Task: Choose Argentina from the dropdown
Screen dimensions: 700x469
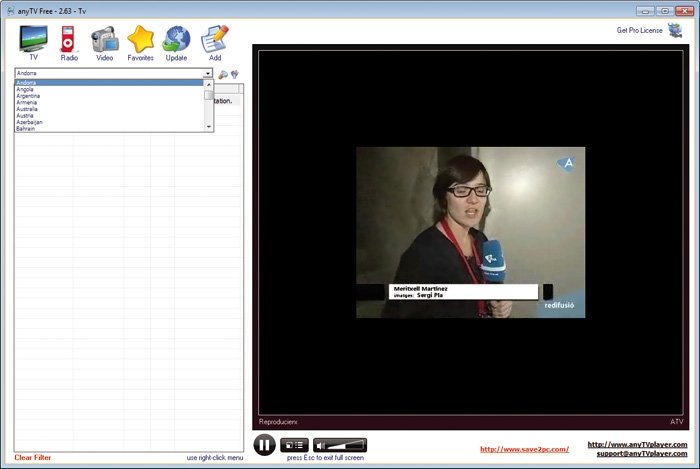Action: click(109, 96)
